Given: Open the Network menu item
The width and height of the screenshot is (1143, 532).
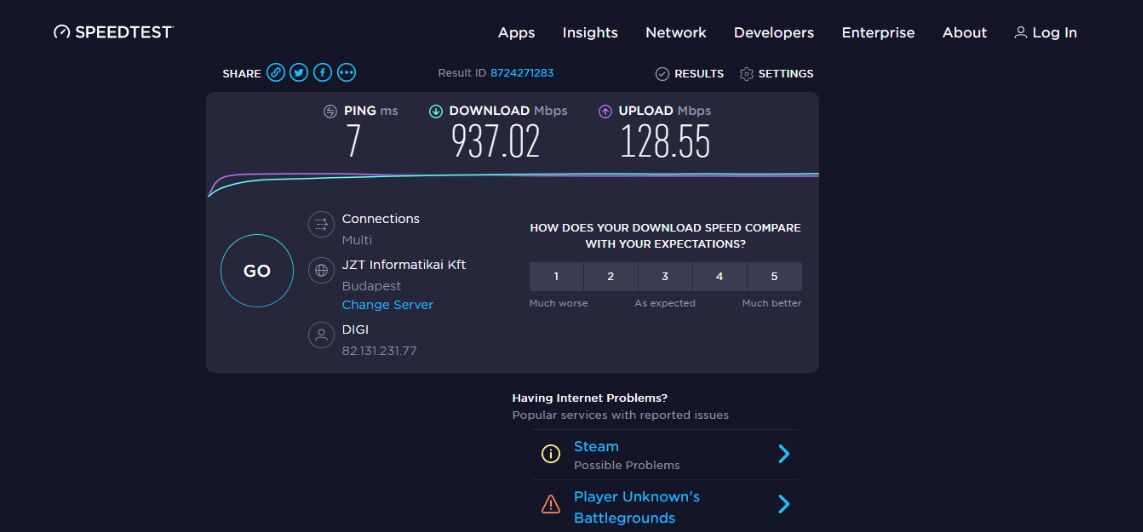Looking at the screenshot, I should [x=676, y=33].
